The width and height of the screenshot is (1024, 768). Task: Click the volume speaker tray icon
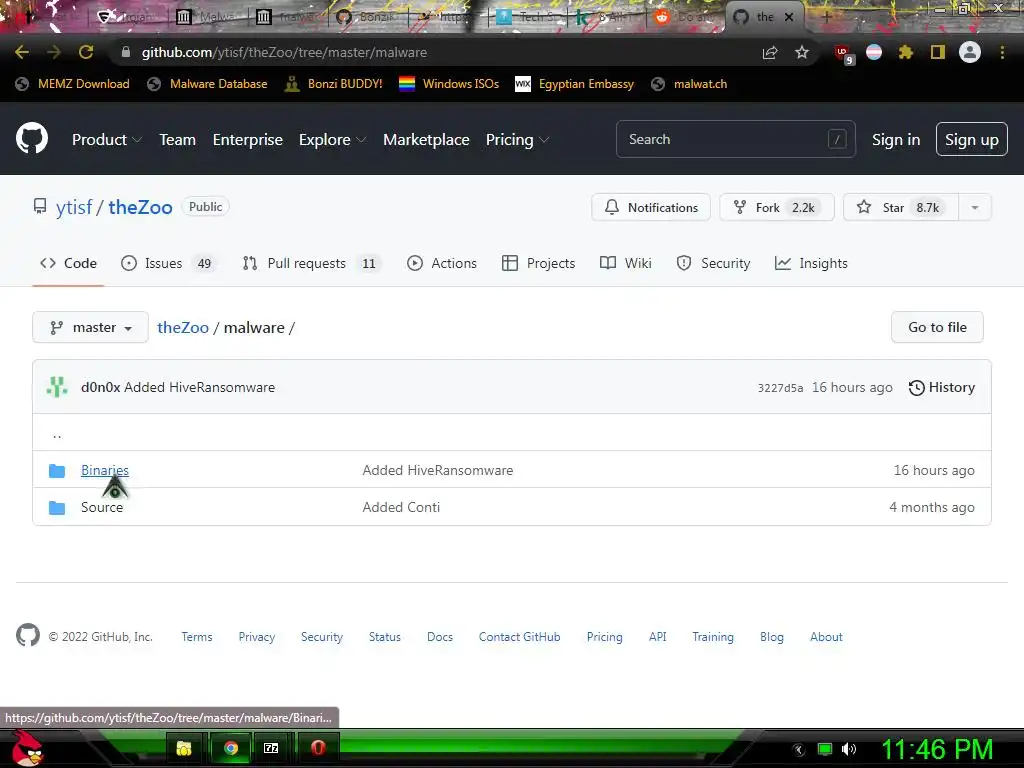(849, 749)
